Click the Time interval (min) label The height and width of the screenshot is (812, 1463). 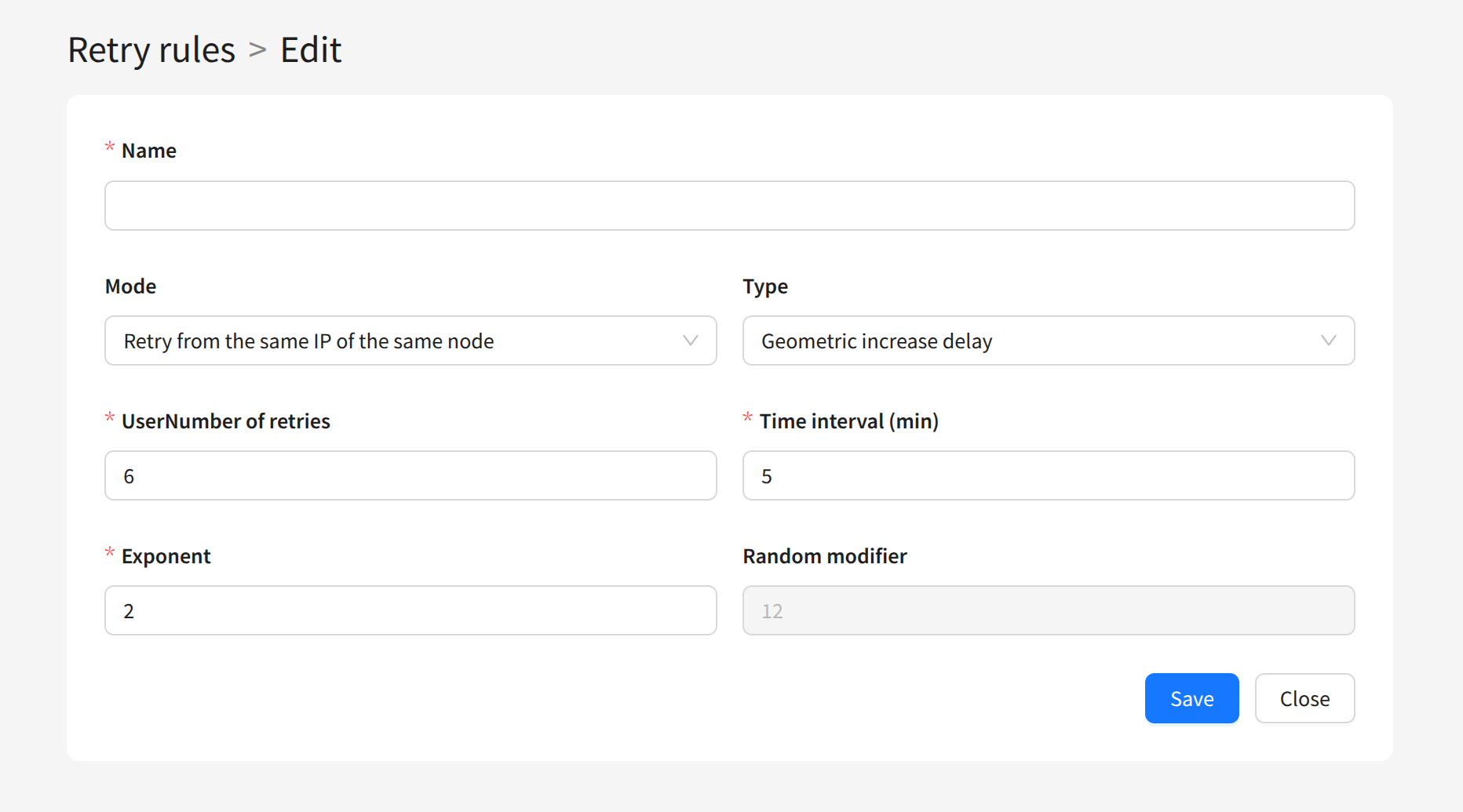[x=848, y=421]
